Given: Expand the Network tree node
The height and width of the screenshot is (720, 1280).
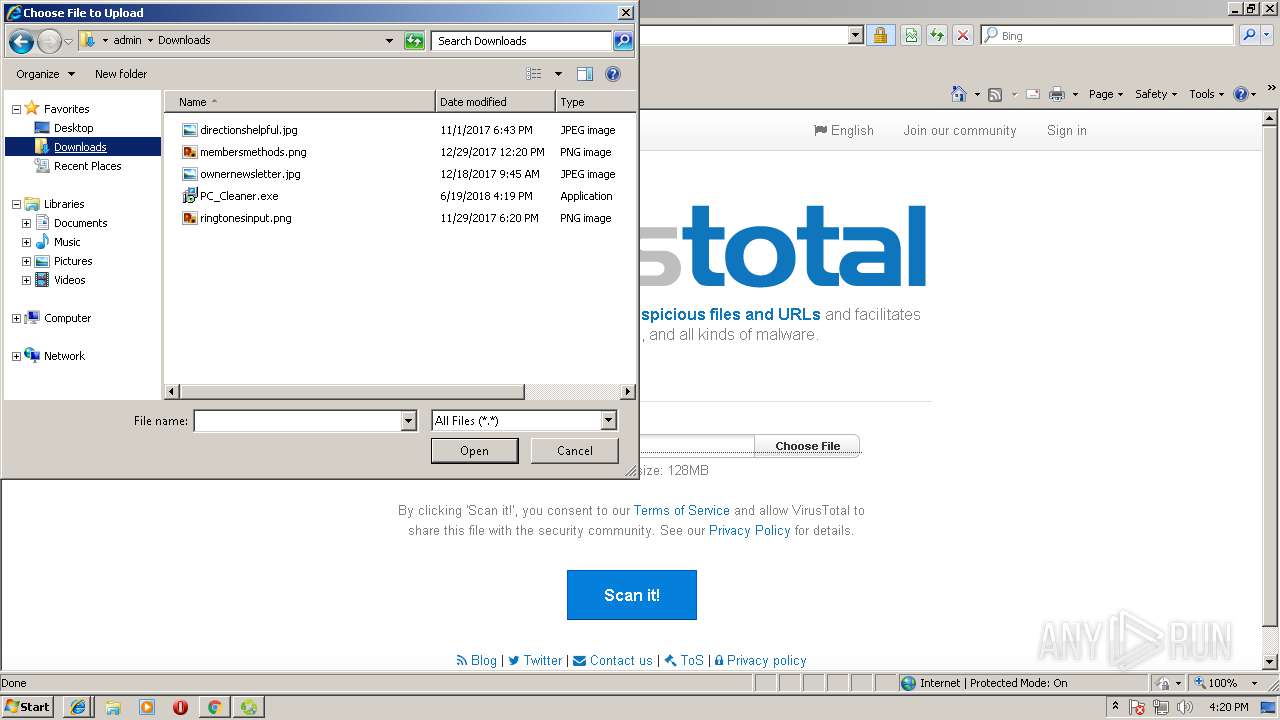Looking at the screenshot, I should coord(16,356).
